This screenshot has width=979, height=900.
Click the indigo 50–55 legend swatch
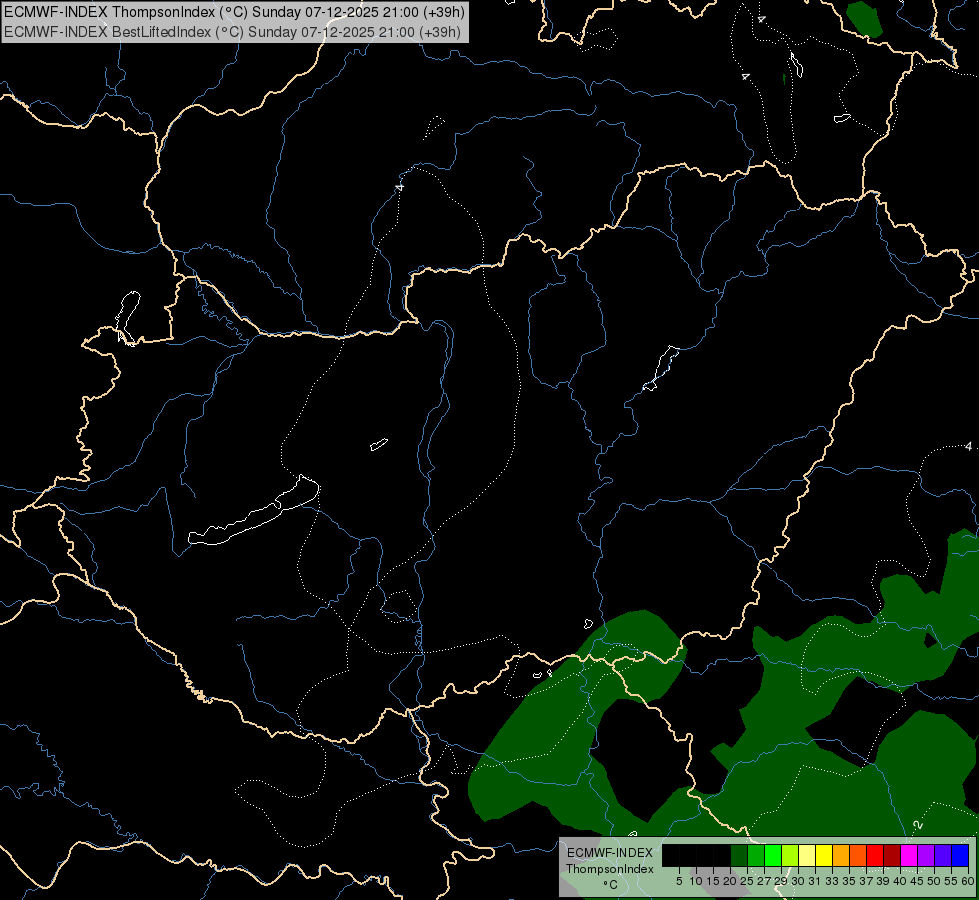[x=943, y=855]
